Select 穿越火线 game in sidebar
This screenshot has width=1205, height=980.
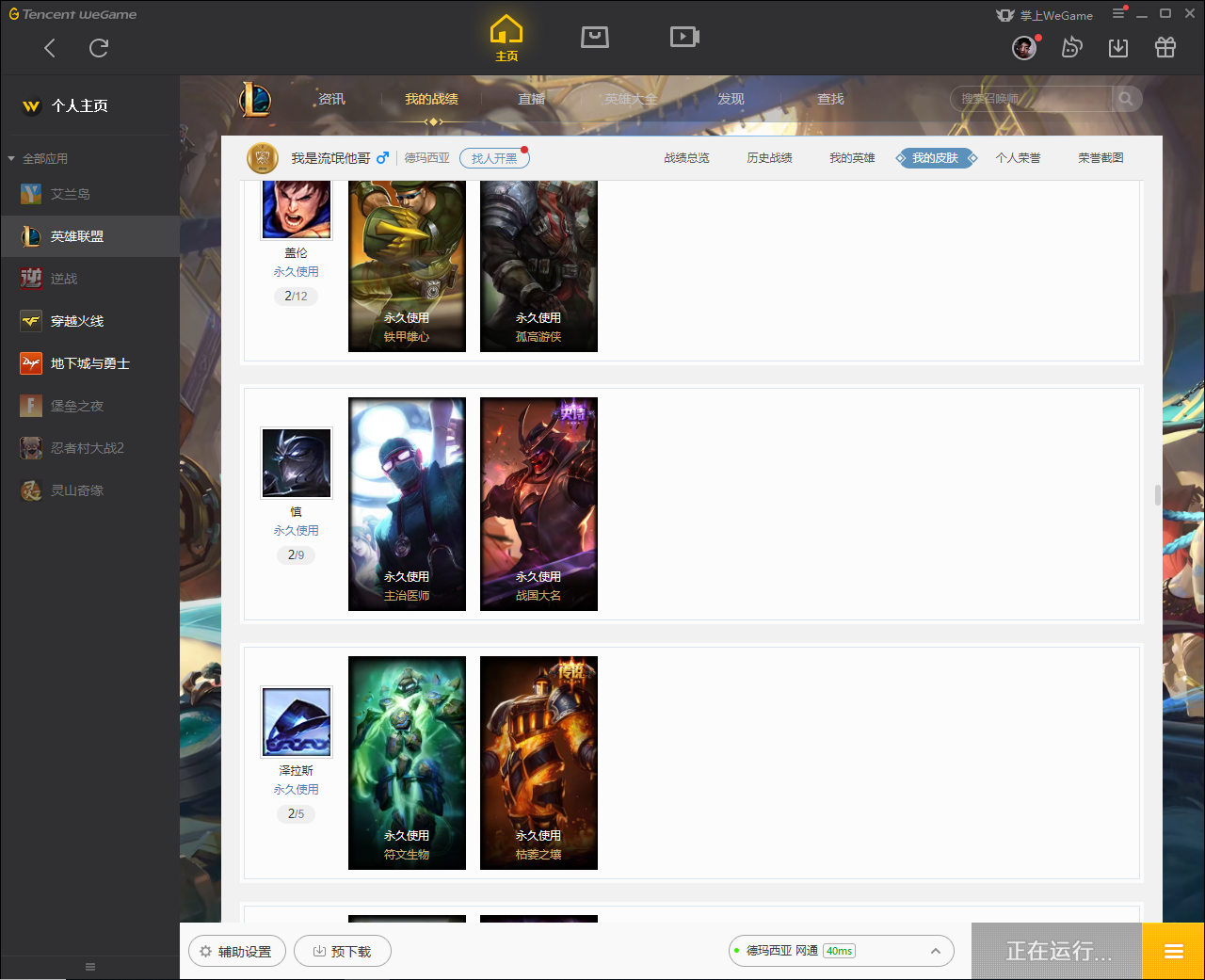[x=89, y=321]
